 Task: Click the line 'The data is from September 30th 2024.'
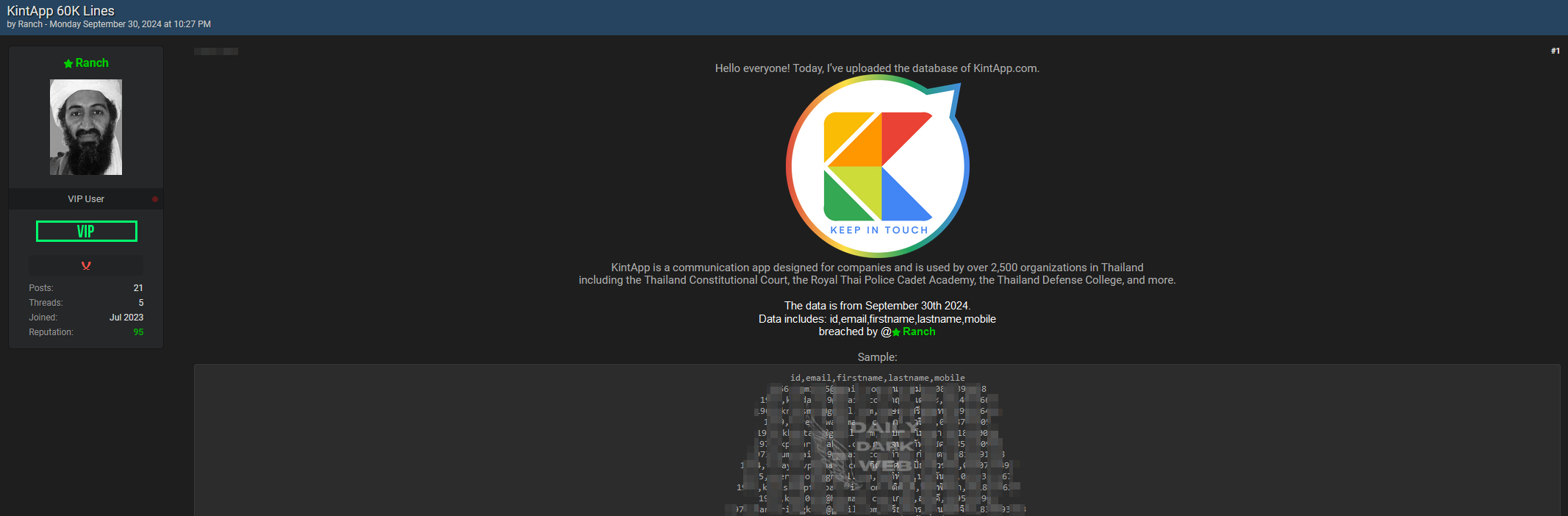(878, 306)
